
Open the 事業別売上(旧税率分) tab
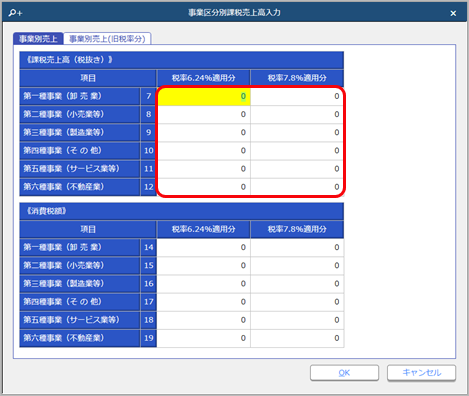(107, 39)
